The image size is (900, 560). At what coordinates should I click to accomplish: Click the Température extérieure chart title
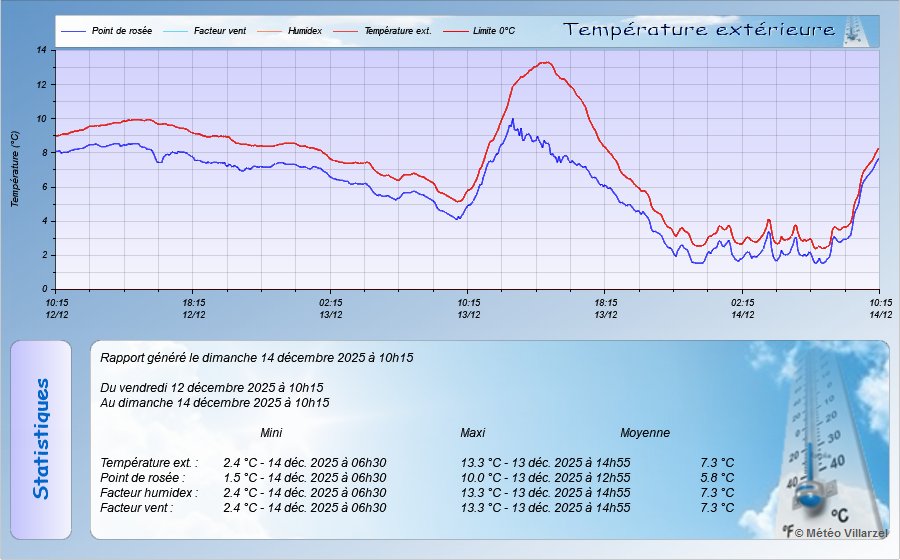point(699,30)
